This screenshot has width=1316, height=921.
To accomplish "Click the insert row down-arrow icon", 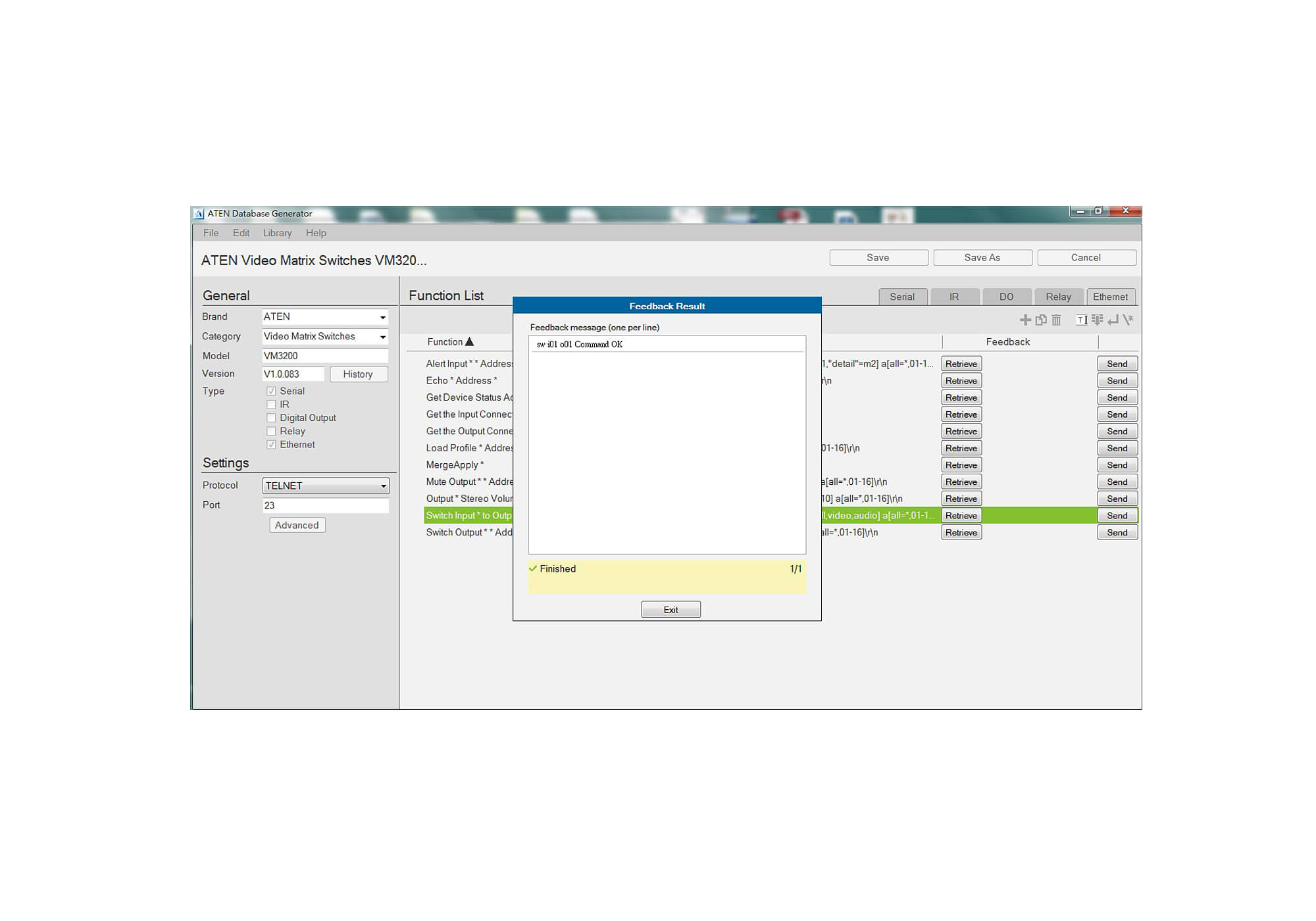I will pos(1097,320).
